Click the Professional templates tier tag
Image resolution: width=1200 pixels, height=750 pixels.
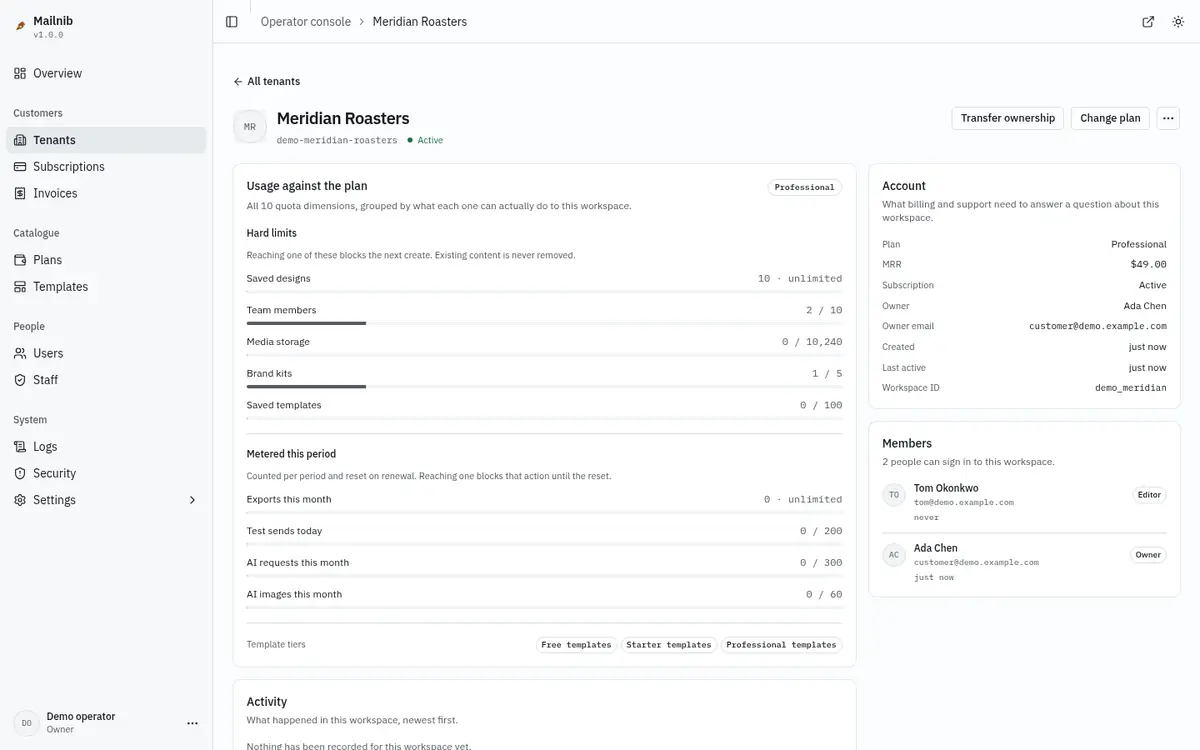781,645
